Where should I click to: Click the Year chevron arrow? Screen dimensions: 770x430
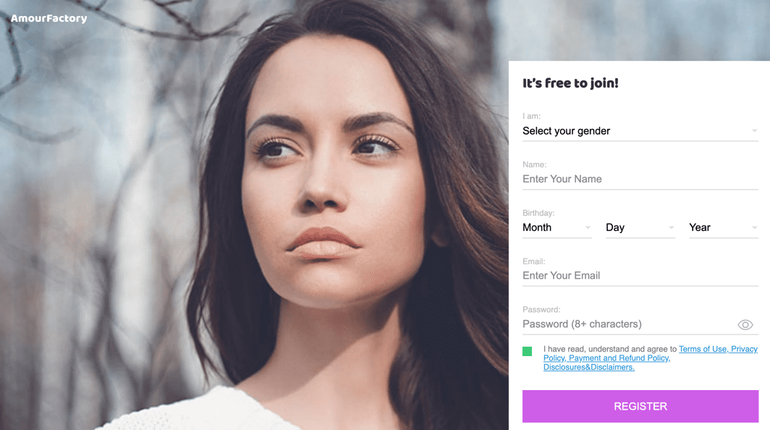(754, 227)
